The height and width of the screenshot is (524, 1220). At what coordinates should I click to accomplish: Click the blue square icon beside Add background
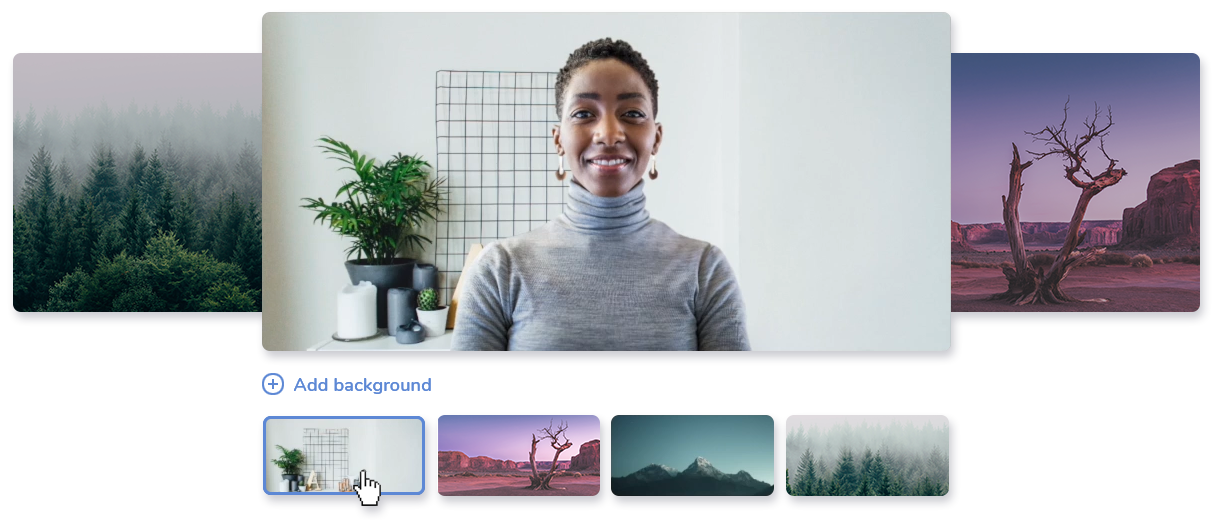273,384
